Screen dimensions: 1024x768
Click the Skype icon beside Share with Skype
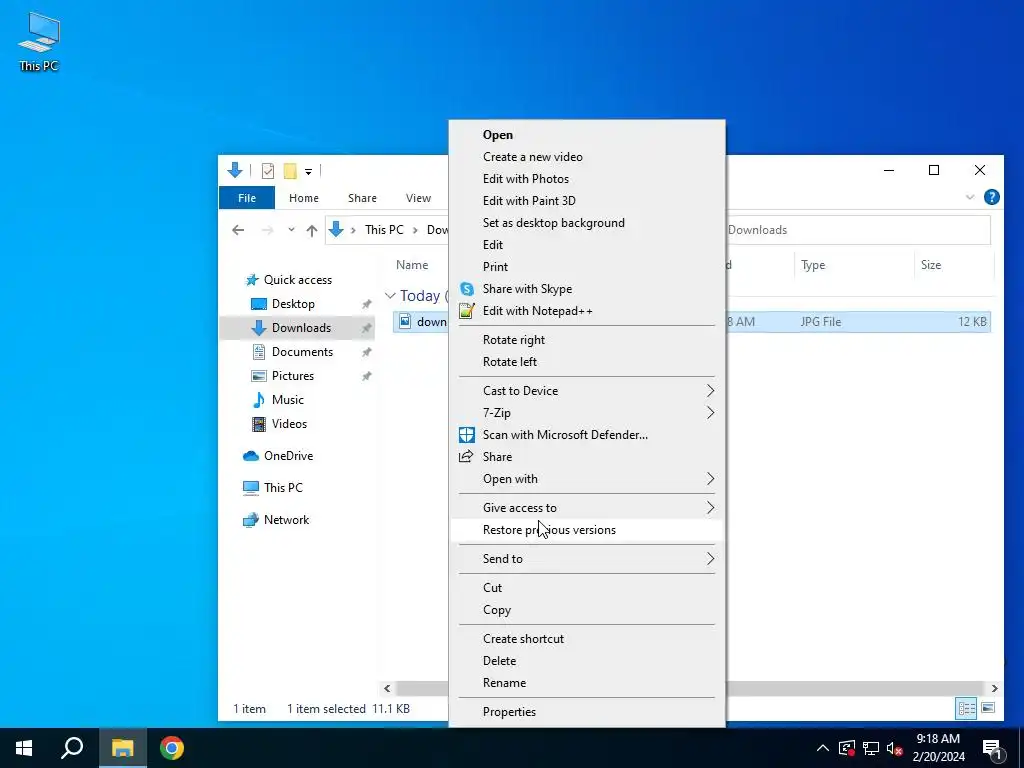tap(466, 289)
